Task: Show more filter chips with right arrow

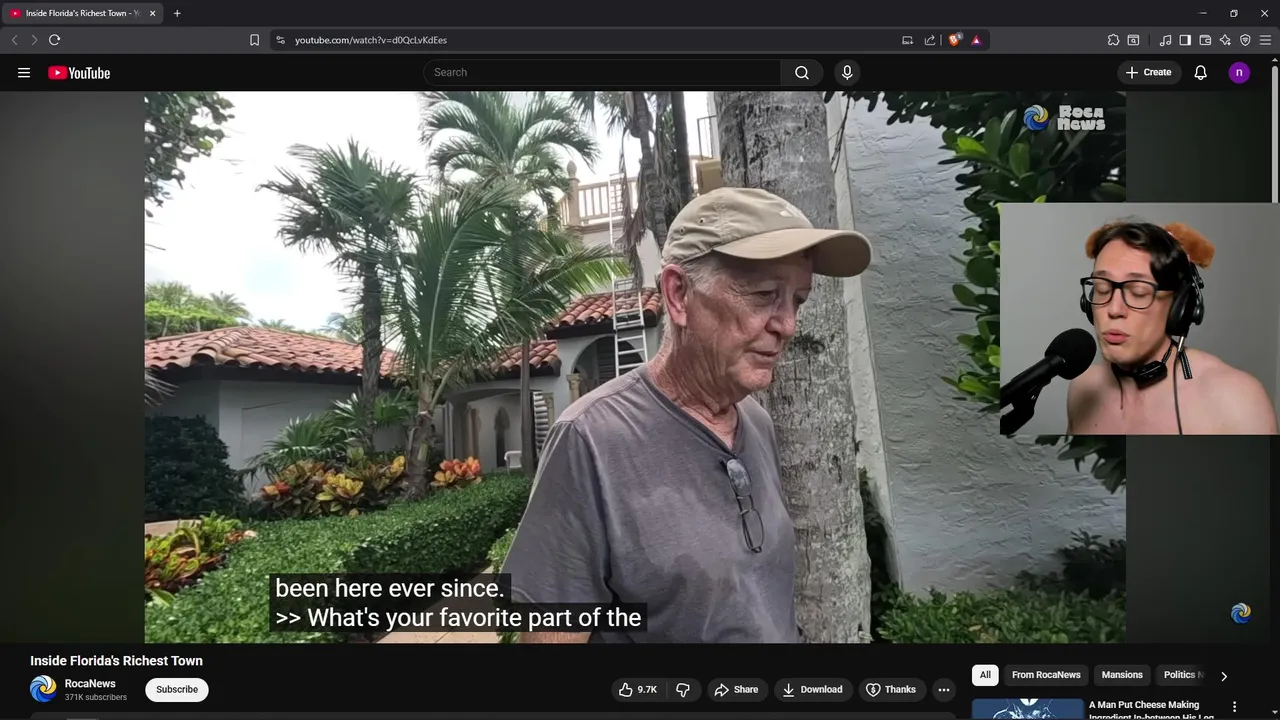Action: [x=1224, y=676]
